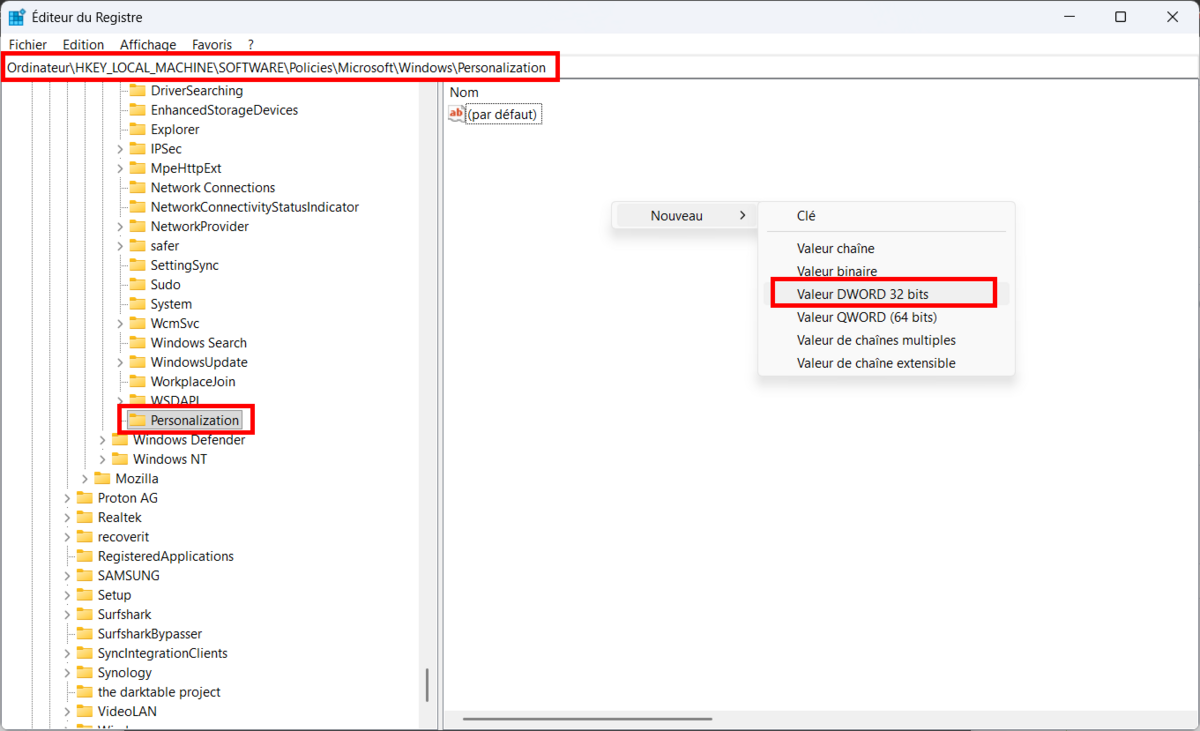Expand the safer key
The image size is (1200, 731).
click(x=120, y=246)
